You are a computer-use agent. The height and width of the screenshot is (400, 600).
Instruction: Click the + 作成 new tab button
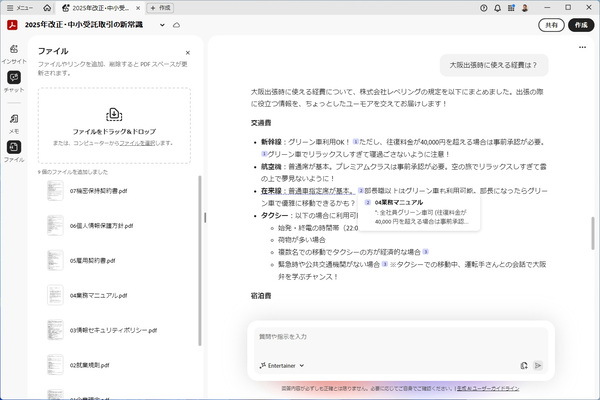click(x=161, y=7)
